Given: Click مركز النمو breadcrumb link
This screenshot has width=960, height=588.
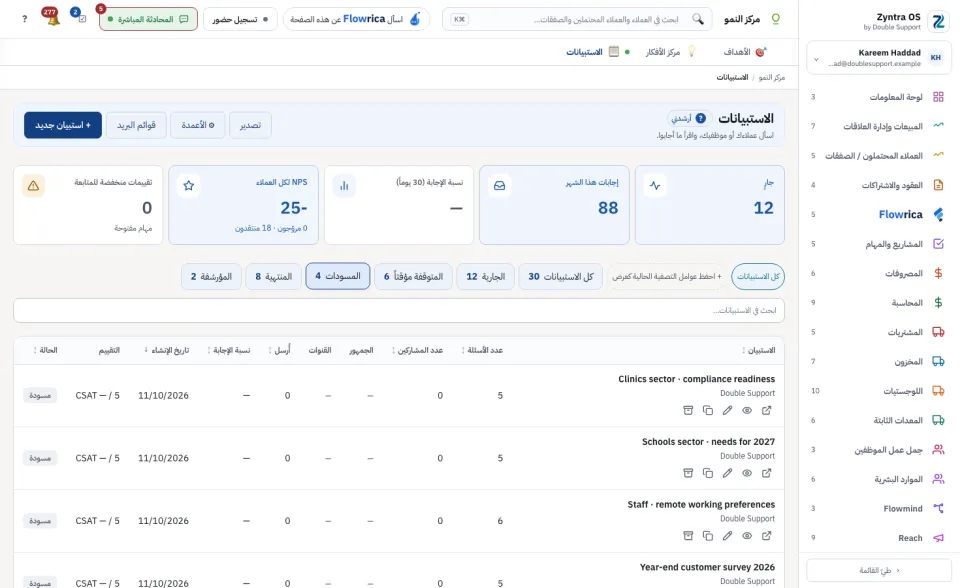Looking at the screenshot, I should (771, 77).
